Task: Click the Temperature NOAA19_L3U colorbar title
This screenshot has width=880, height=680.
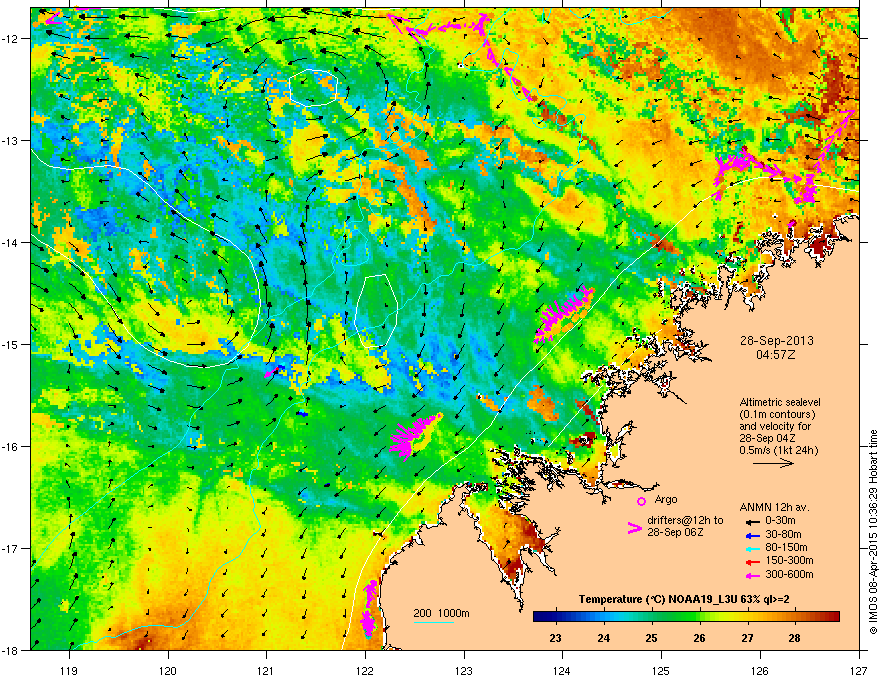Action: [684, 600]
